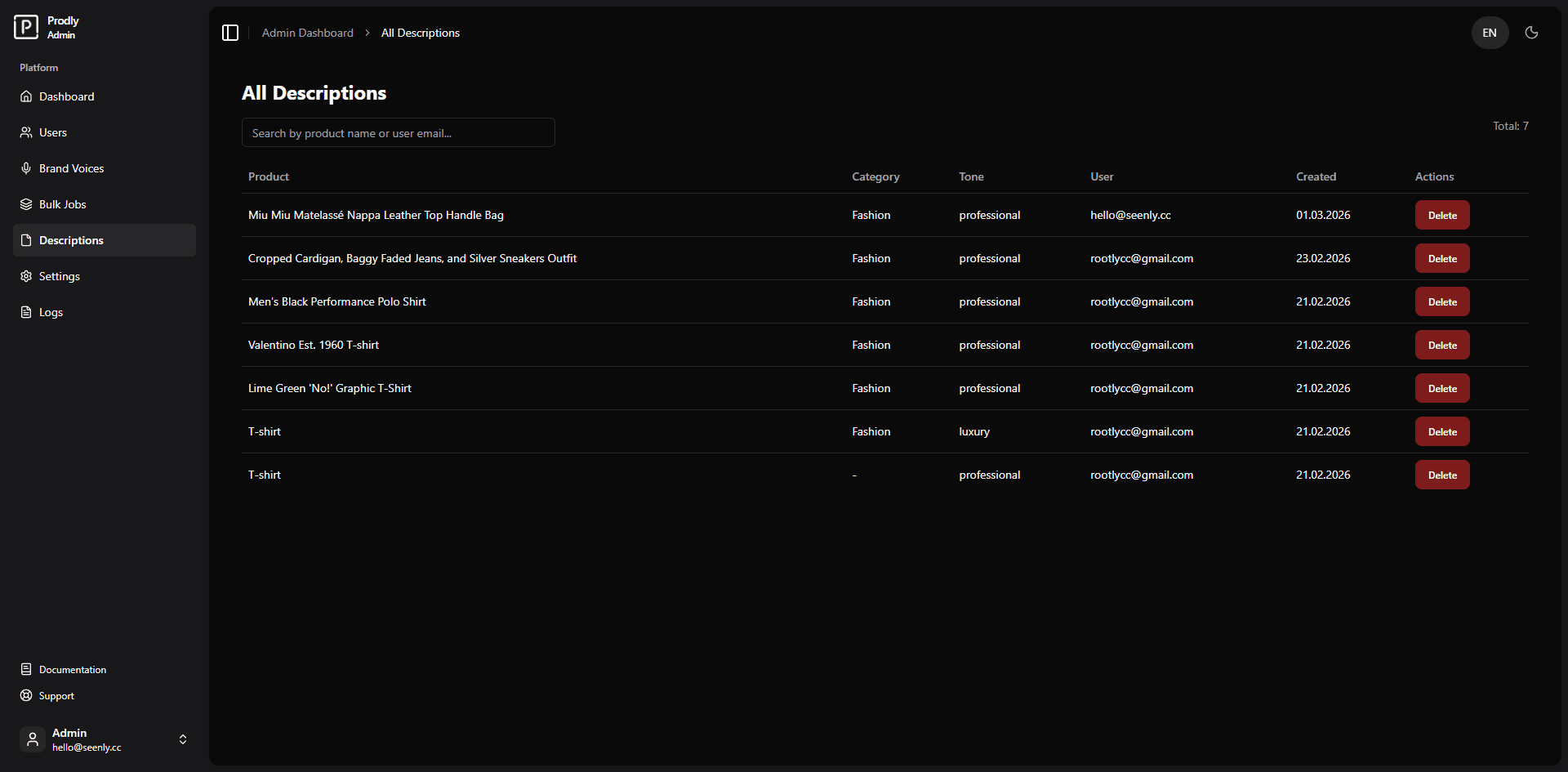Viewport: 1568px width, 772px height.
Task: Open the Documentation link
Action: point(72,670)
